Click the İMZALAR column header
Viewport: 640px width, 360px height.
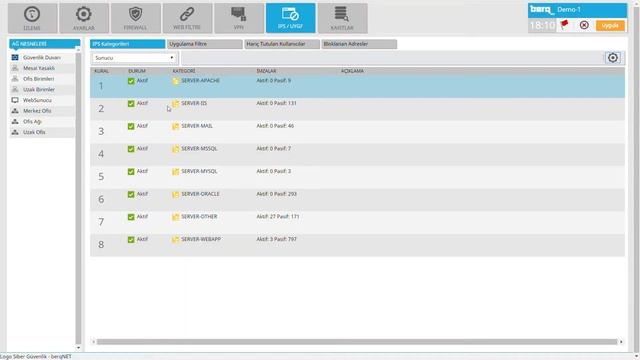click(x=267, y=71)
